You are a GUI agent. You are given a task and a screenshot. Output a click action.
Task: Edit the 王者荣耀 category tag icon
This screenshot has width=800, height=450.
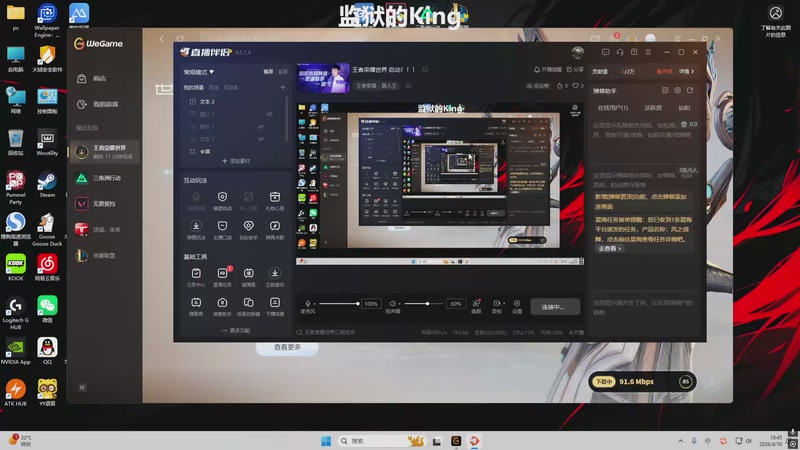click(408, 85)
